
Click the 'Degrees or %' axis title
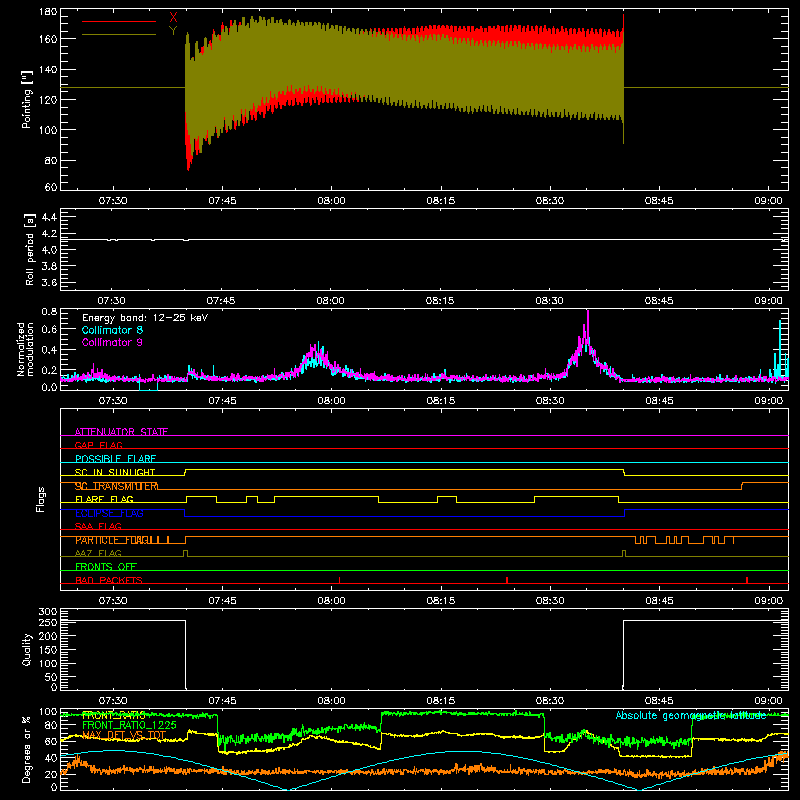[26, 750]
